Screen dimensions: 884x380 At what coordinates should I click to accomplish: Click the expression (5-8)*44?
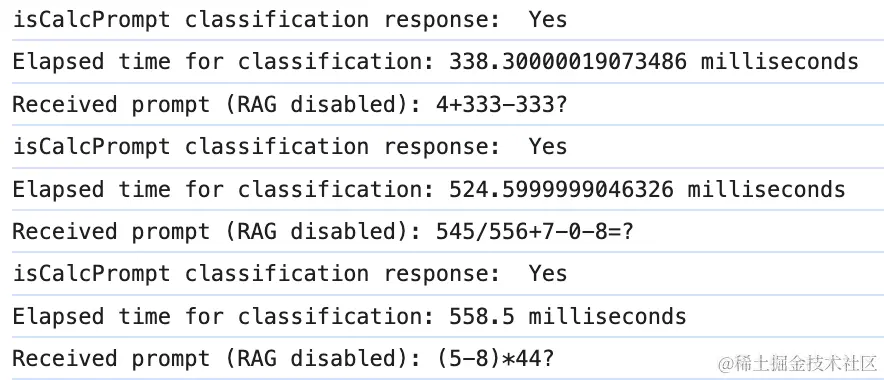coord(494,359)
